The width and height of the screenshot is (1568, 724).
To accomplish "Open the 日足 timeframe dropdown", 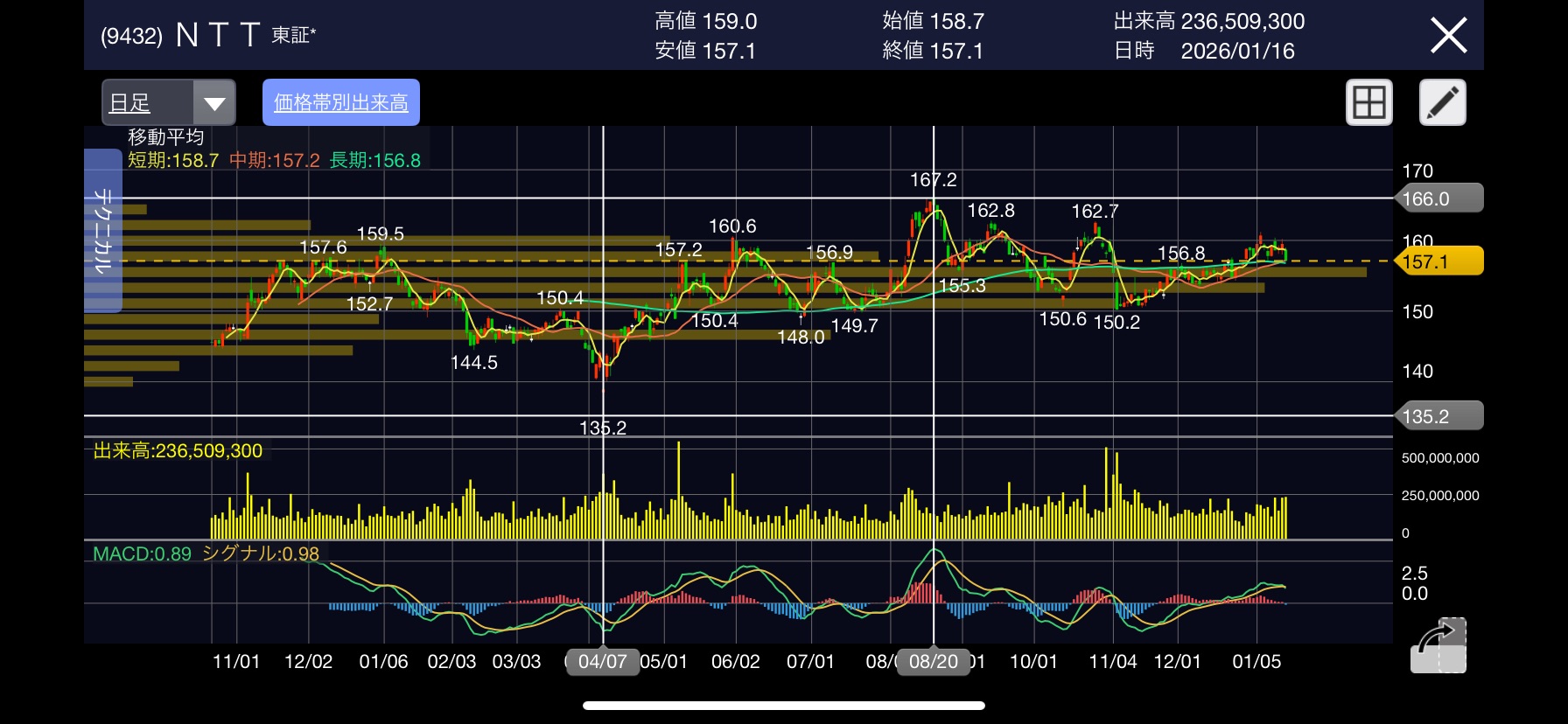I will (x=147, y=103).
